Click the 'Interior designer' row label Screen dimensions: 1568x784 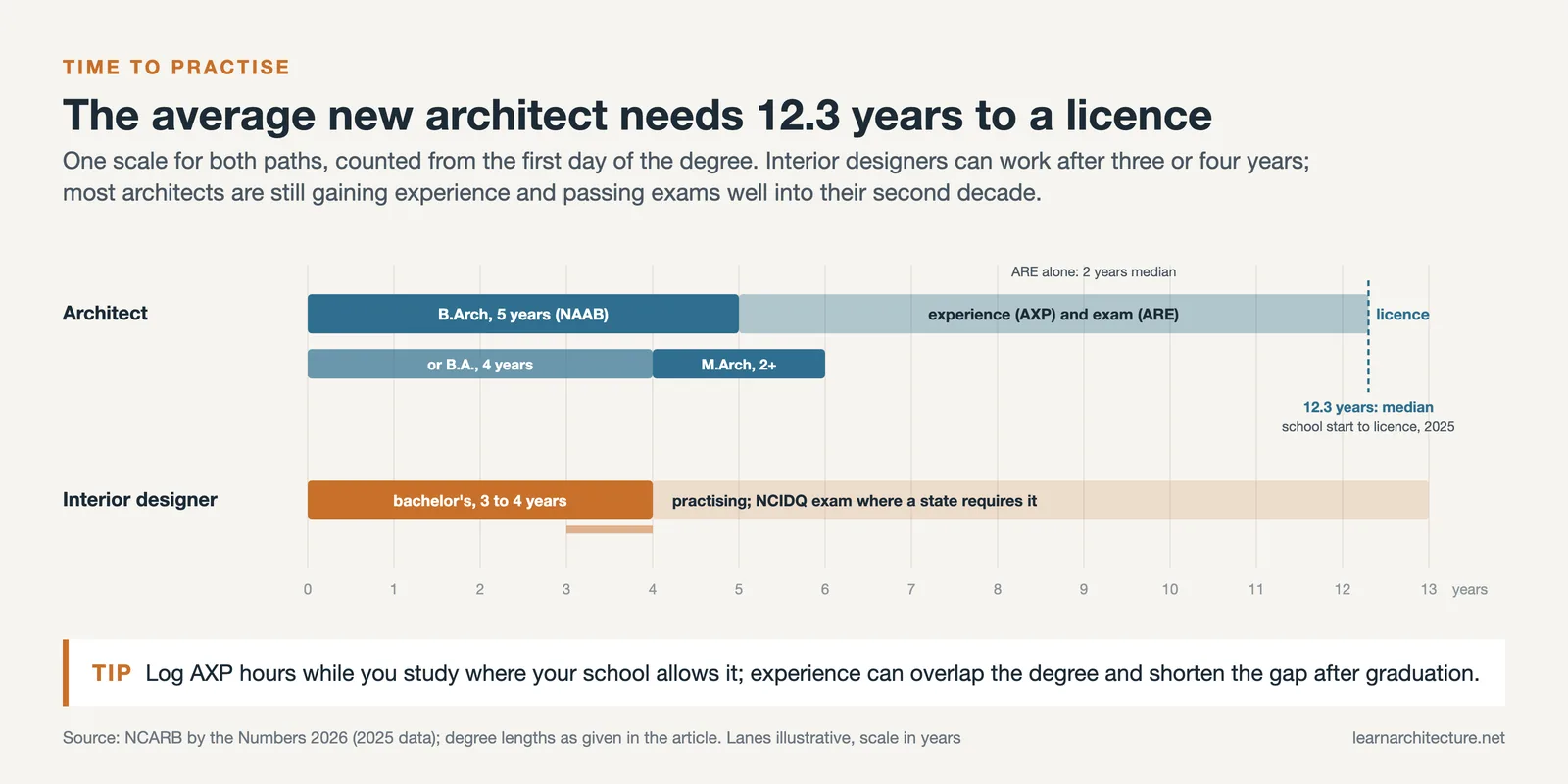click(x=140, y=499)
